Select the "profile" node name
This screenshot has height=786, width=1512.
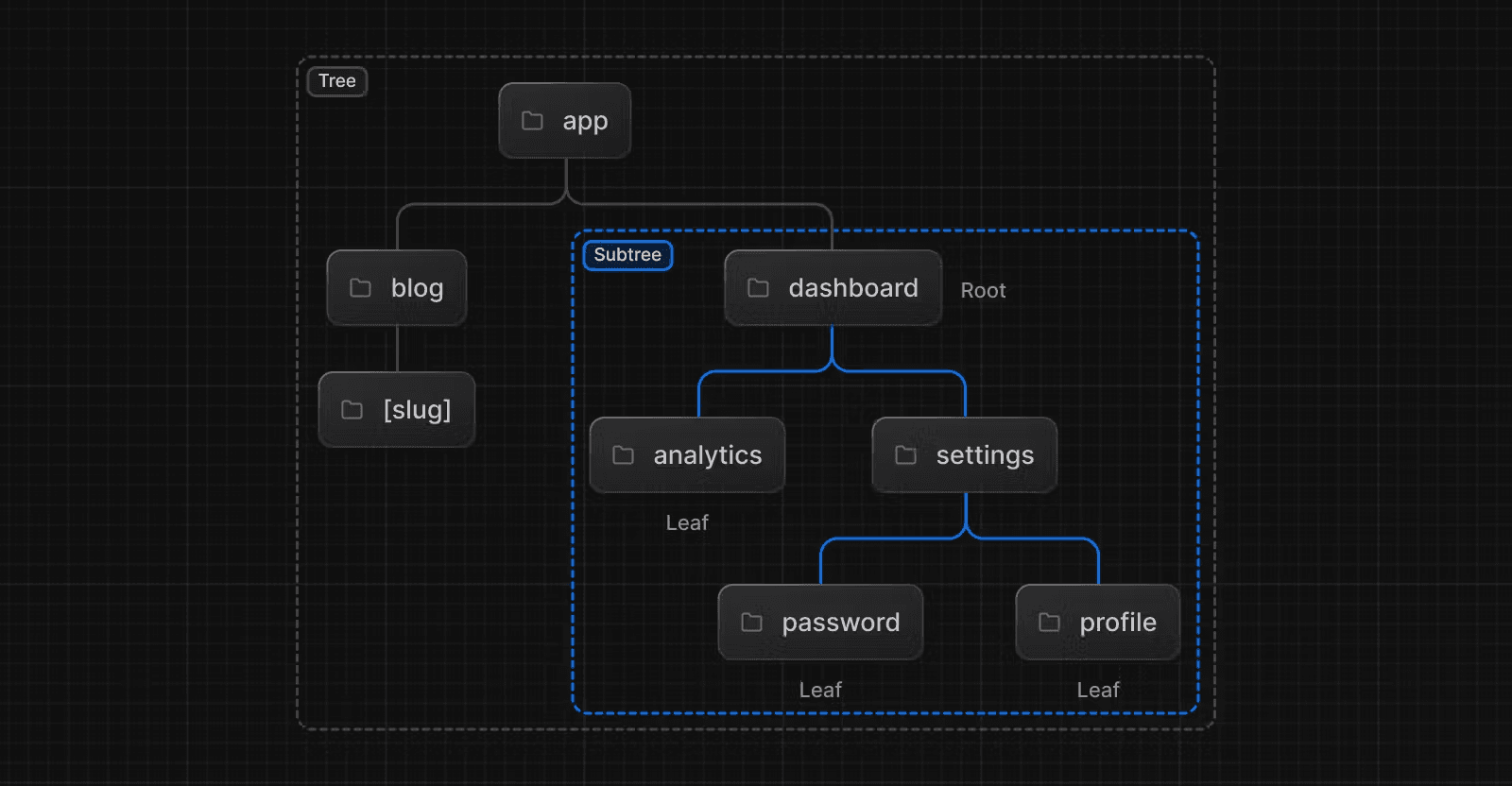coord(1118,623)
